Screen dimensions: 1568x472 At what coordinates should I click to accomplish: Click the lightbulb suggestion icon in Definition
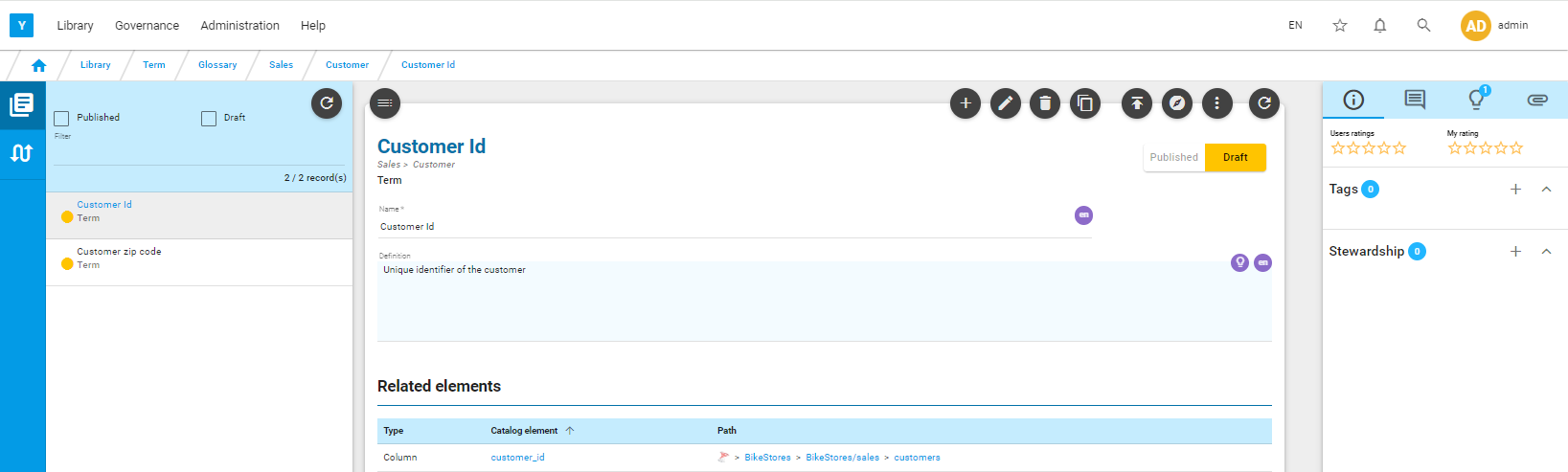(x=1239, y=262)
